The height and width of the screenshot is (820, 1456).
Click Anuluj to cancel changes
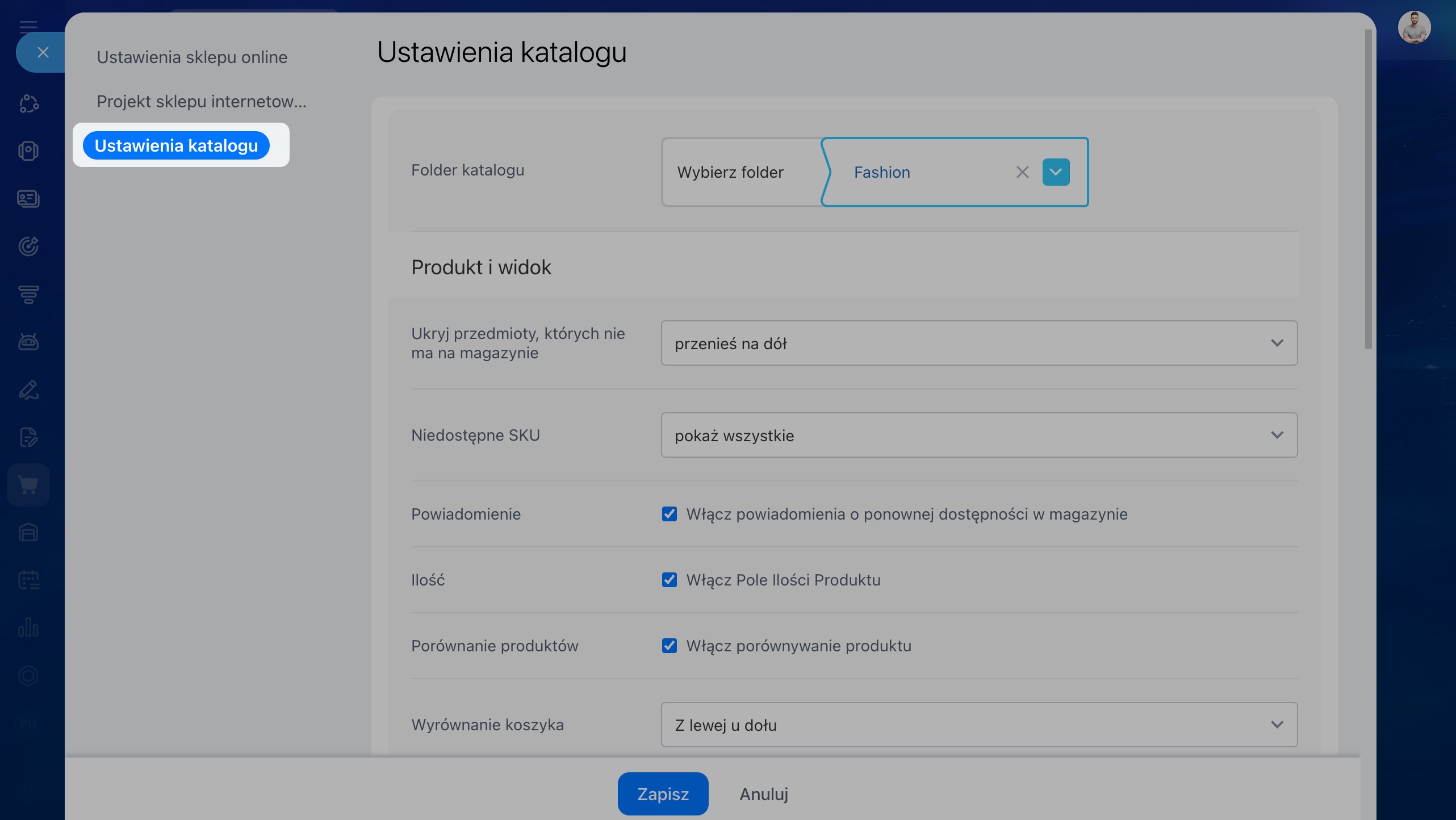click(x=763, y=793)
